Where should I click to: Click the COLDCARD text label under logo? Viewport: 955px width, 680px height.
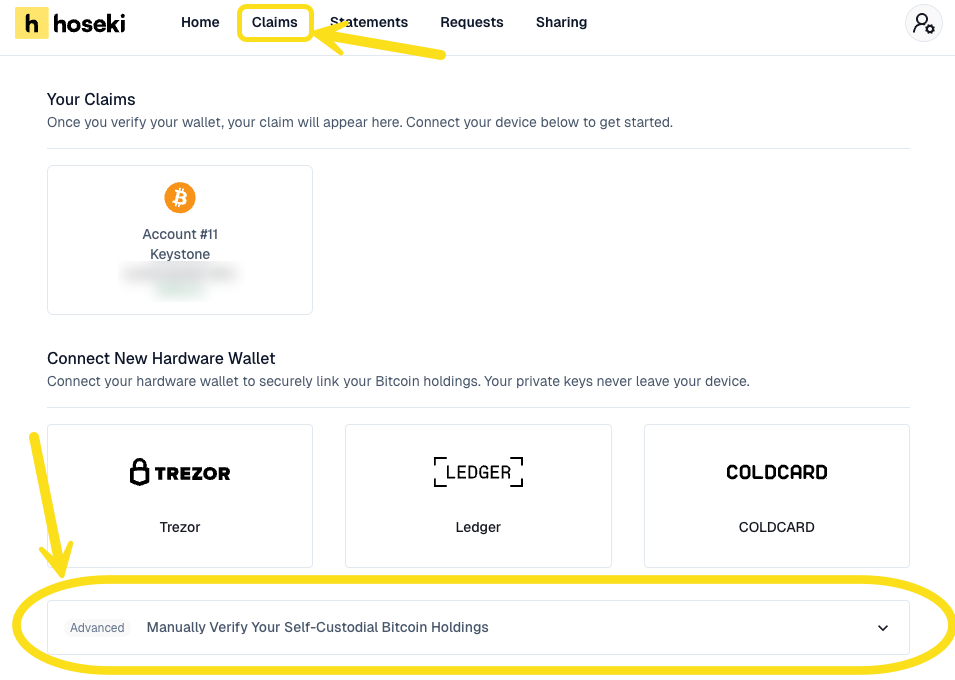pos(776,527)
